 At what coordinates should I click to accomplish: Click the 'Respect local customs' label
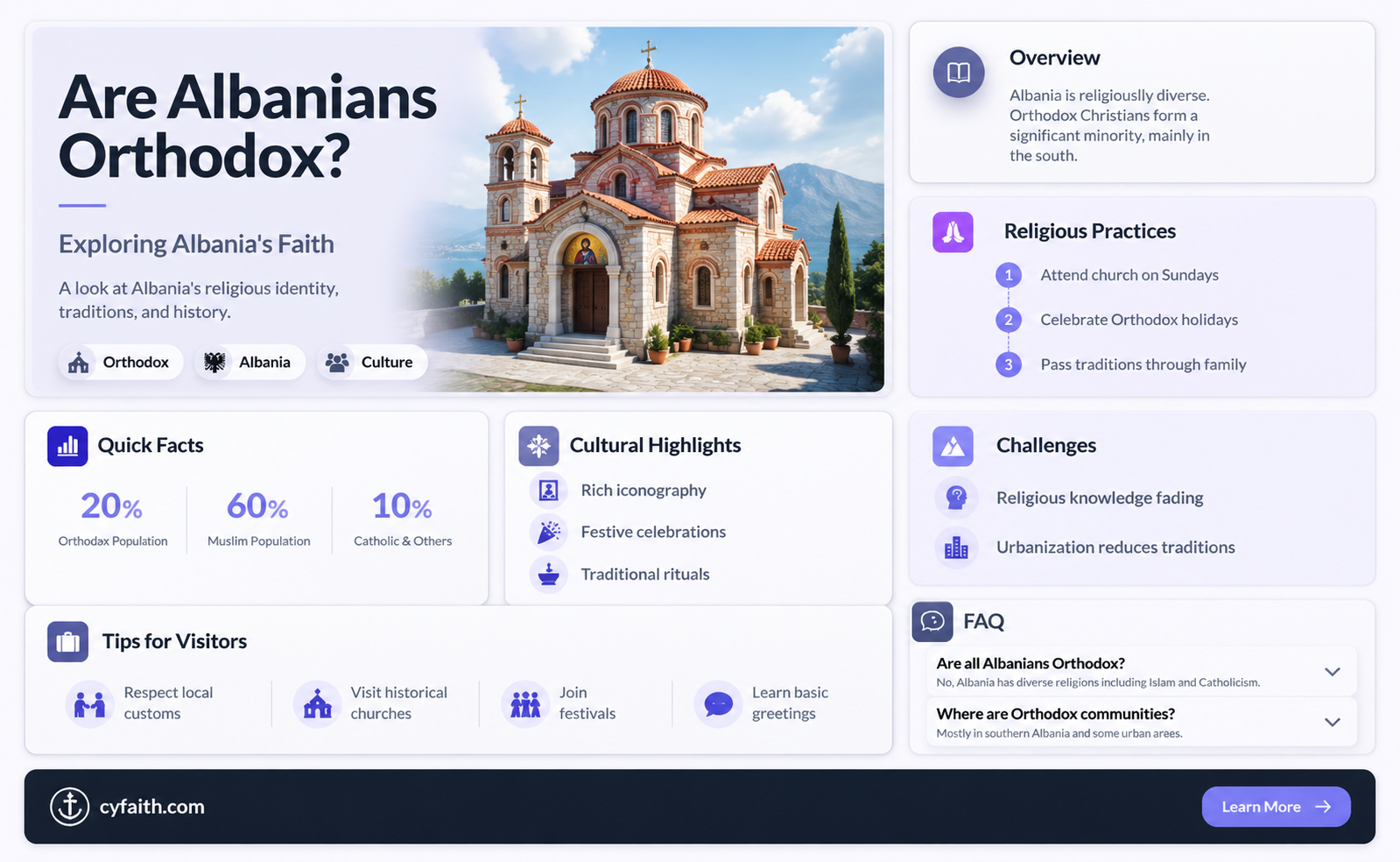click(168, 703)
